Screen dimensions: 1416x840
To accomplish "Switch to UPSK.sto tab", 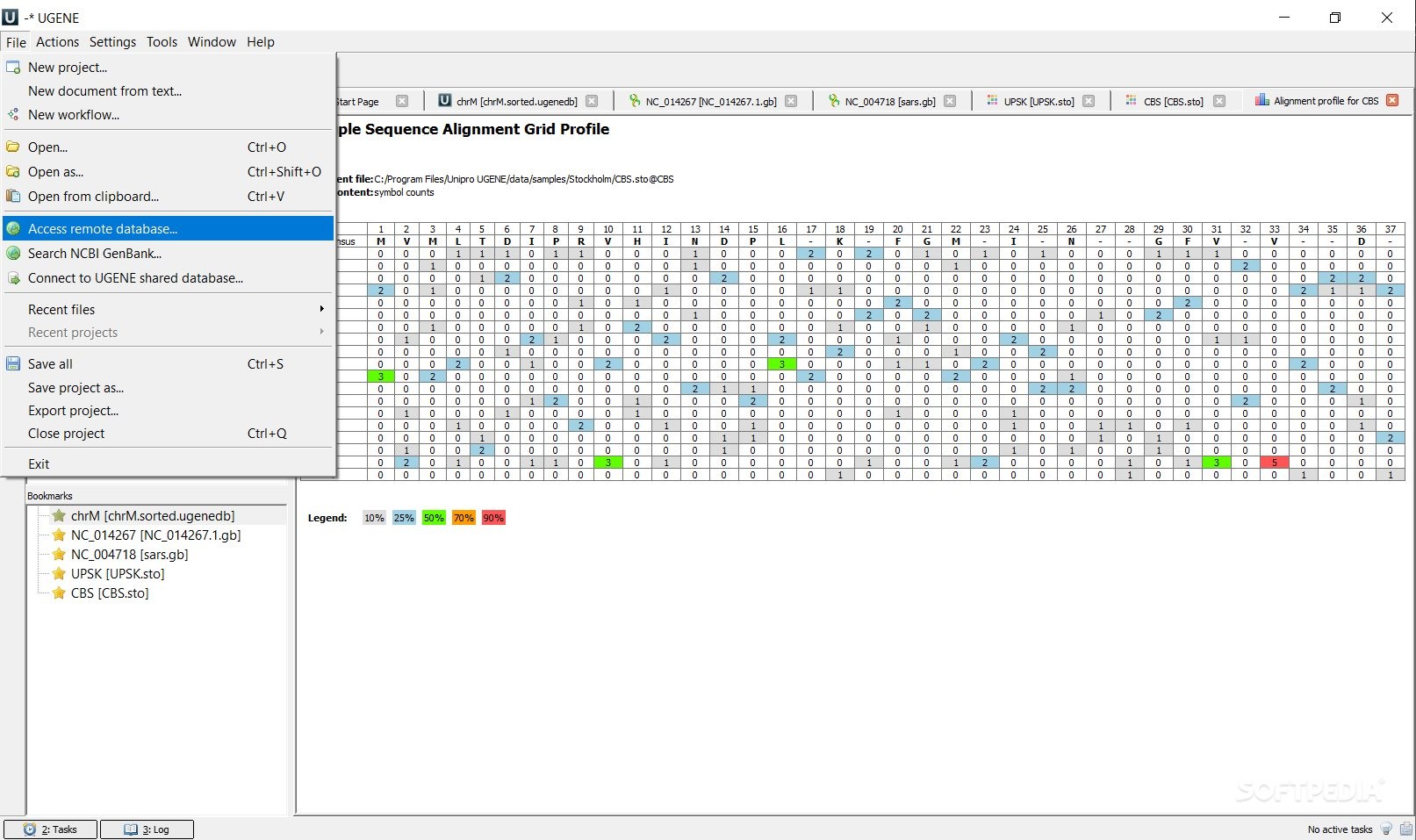I will point(1039,102).
